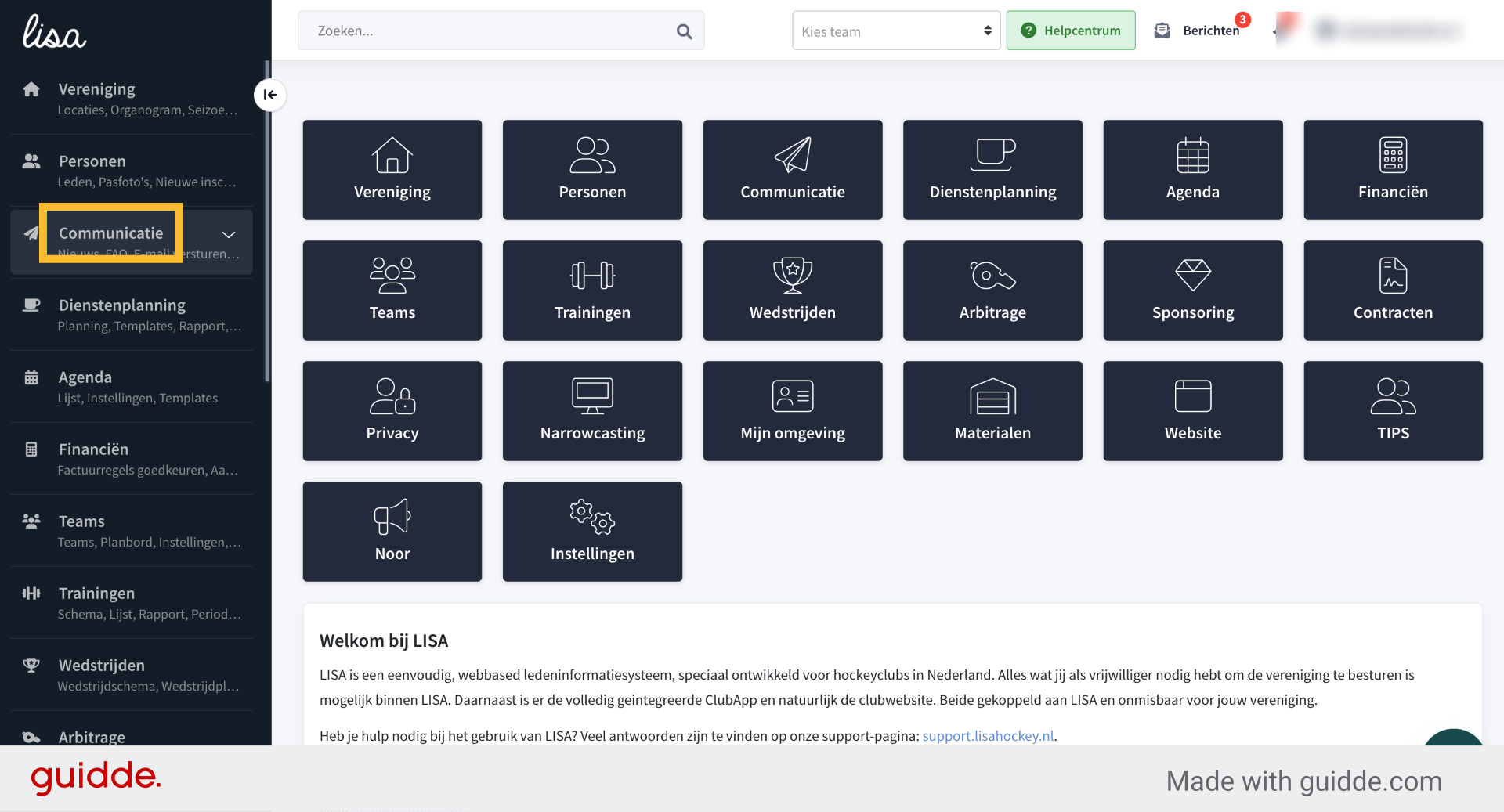Open the Kies team dropdown
The width and height of the screenshot is (1504, 812).
[x=896, y=31]
